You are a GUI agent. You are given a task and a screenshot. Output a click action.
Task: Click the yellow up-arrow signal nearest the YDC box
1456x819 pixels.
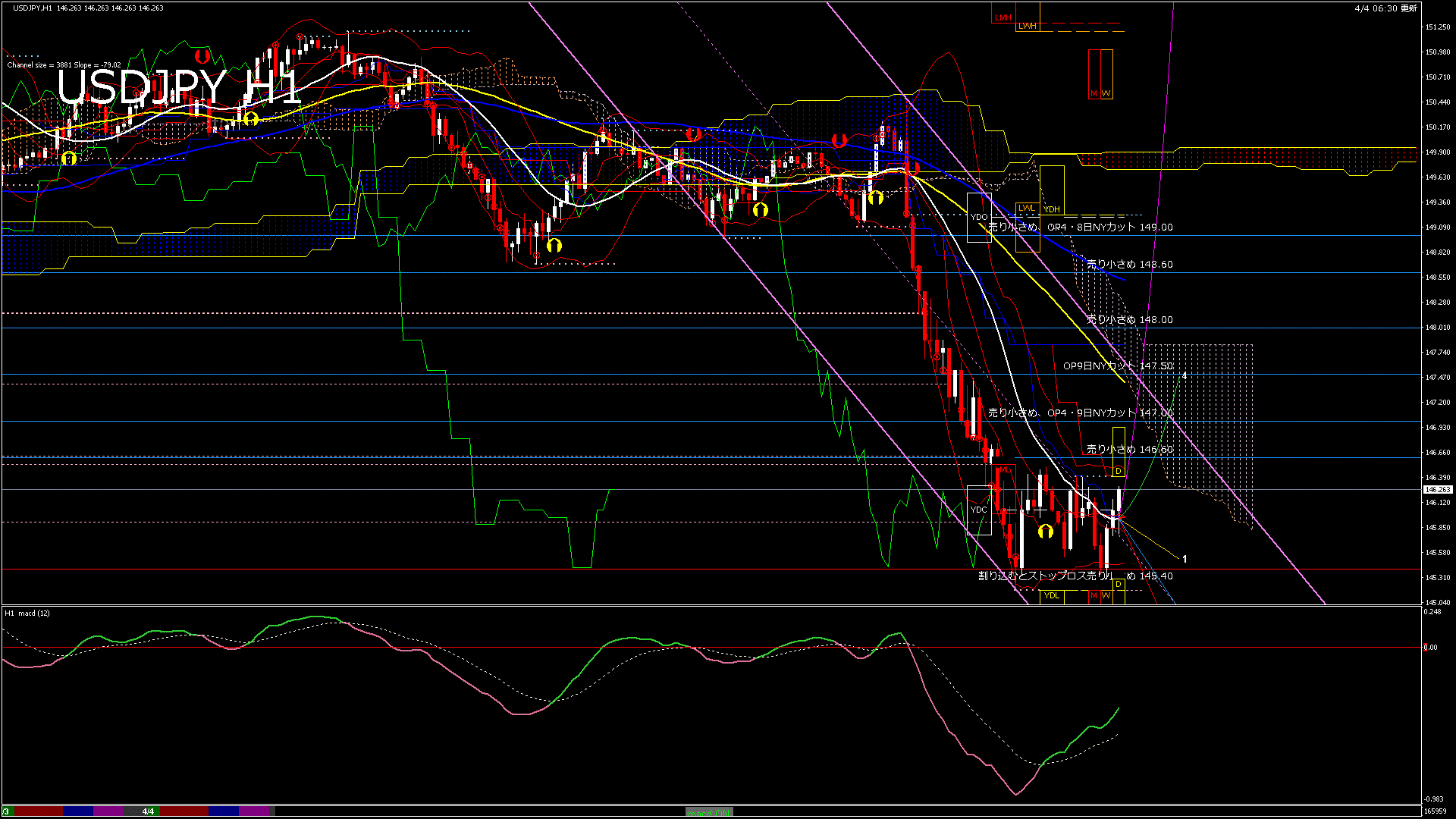(x=1046, y=531)
